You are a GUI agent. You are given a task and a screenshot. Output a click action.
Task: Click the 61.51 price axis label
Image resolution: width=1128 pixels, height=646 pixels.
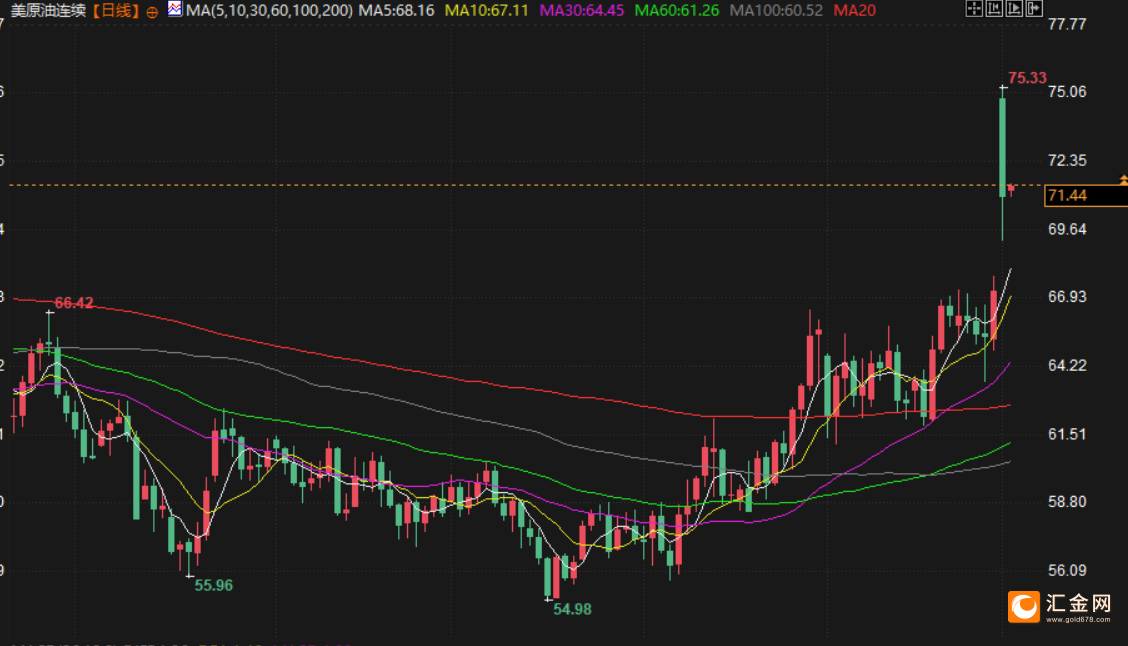tap(1067, 434)
